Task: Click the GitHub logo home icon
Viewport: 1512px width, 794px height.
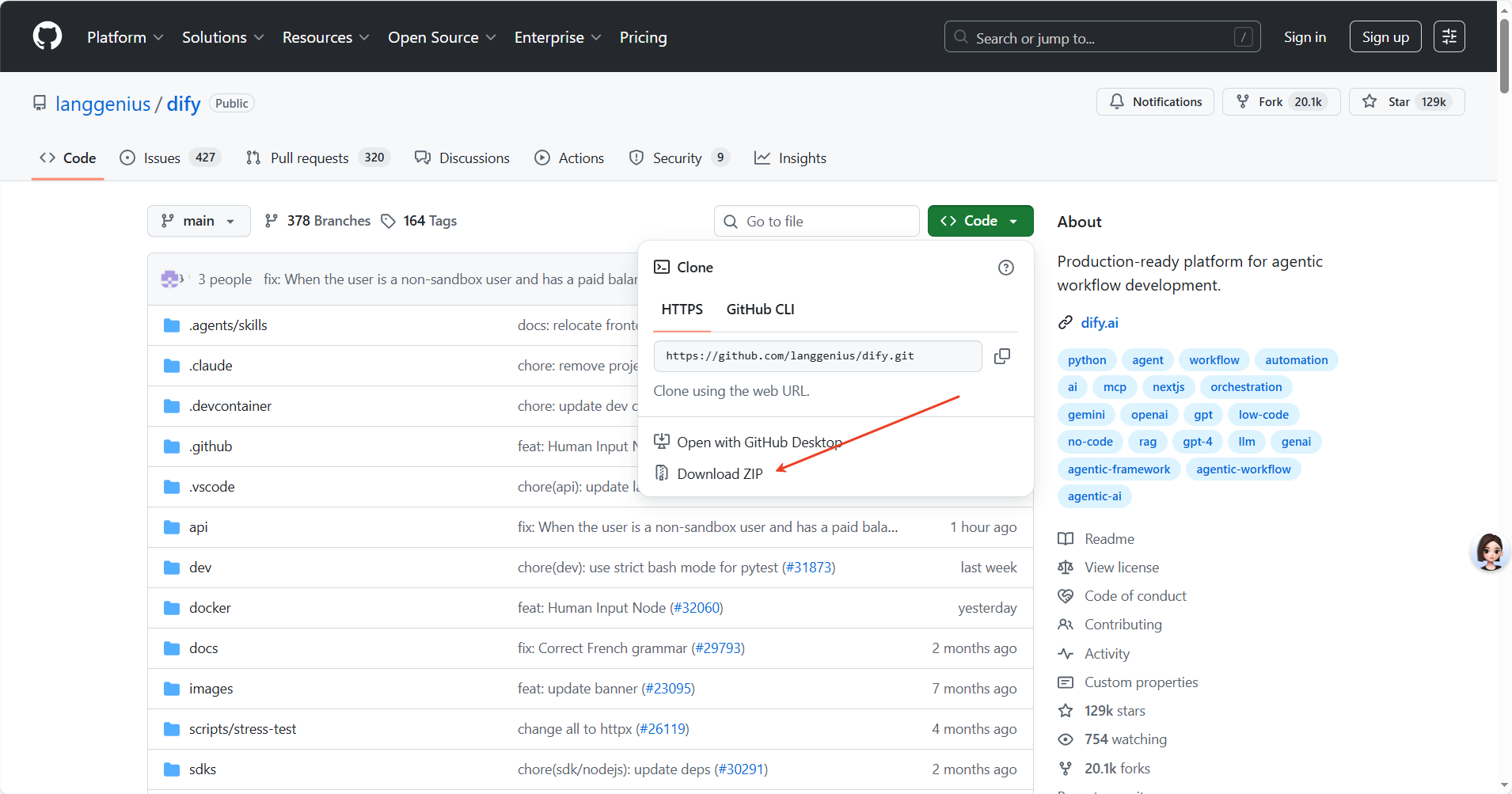Action: pyautogui.click(x=47, y=36)
